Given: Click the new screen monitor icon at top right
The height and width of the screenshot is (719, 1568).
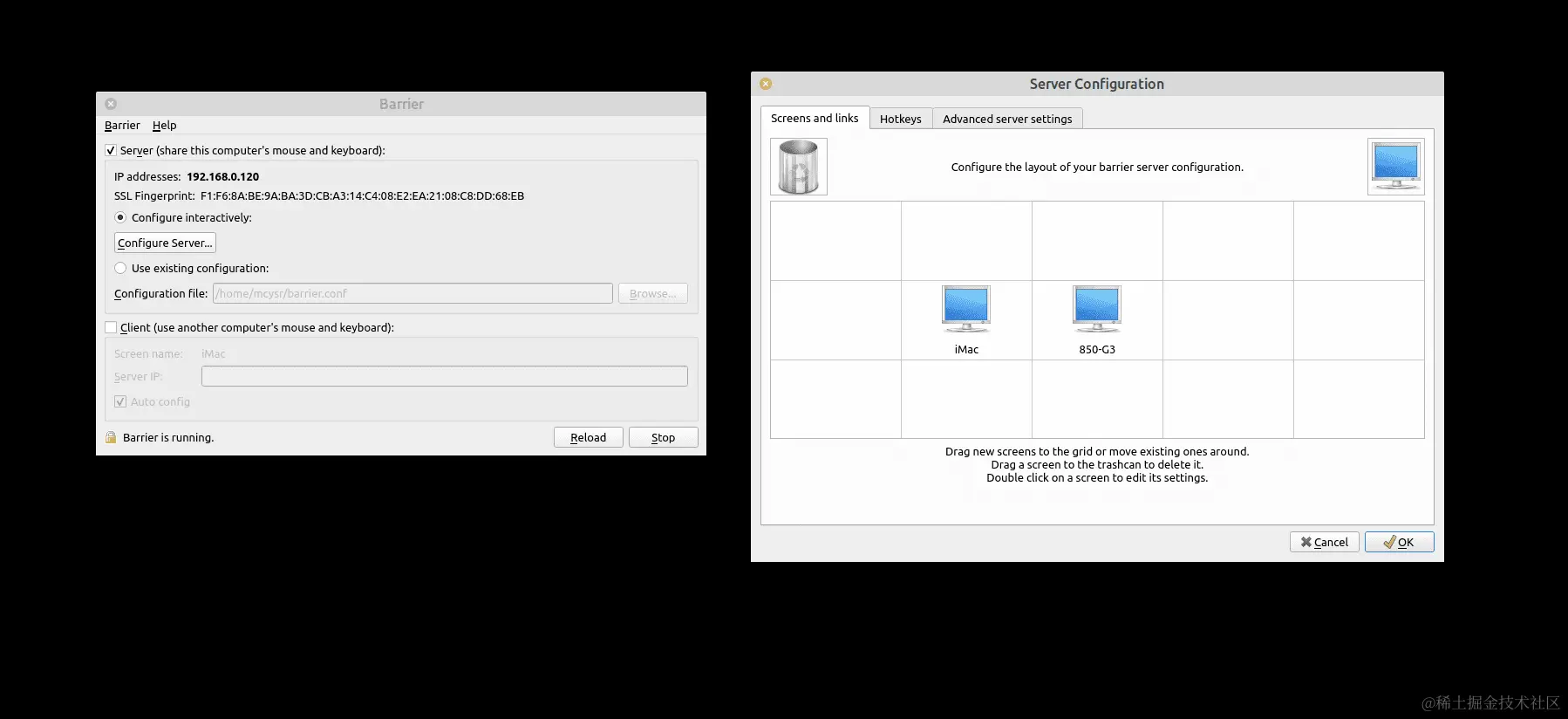Looking at the screenshot, I should [x=1396, y=167].
